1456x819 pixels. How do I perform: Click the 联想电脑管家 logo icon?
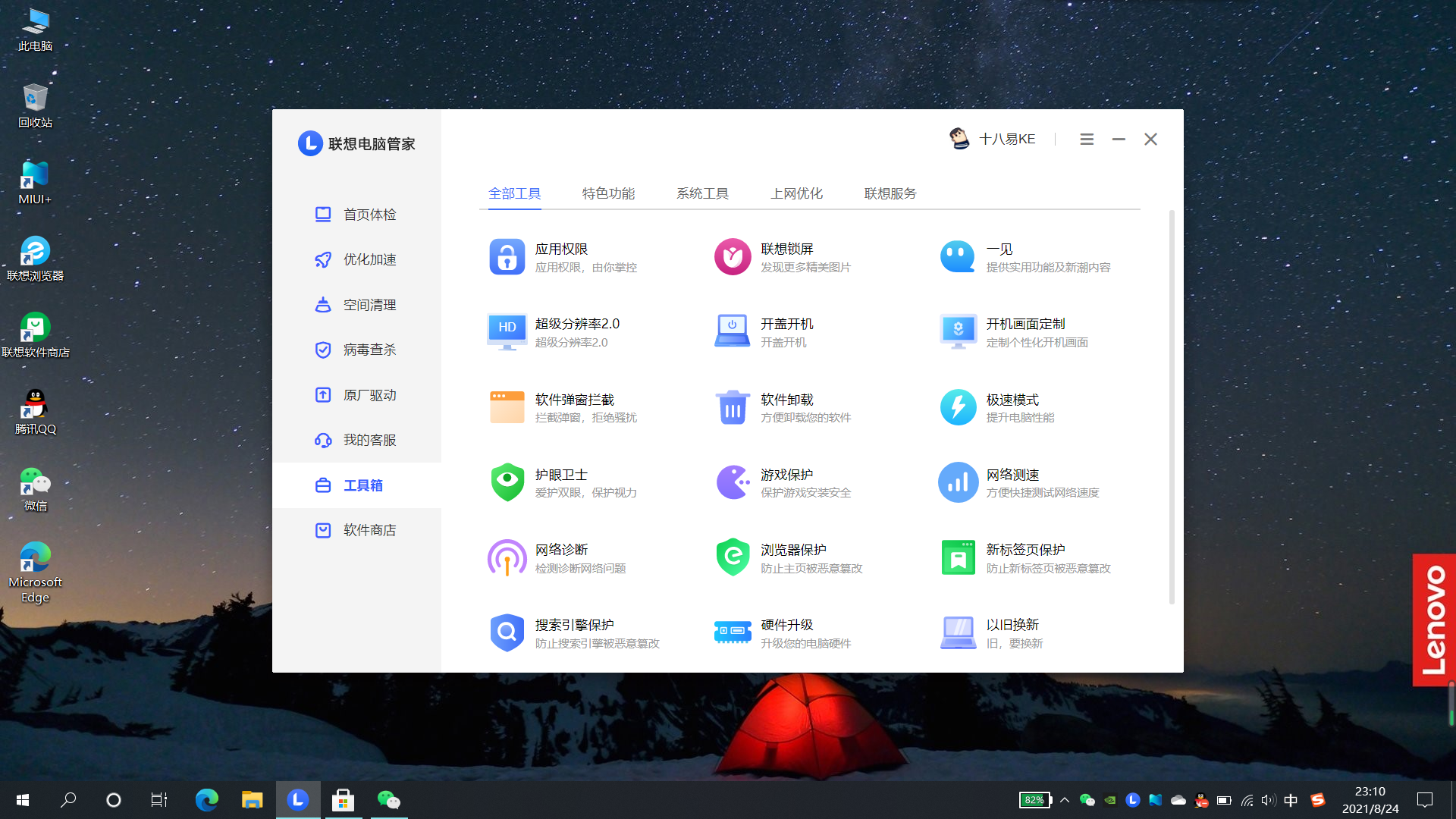pos(310,143)
